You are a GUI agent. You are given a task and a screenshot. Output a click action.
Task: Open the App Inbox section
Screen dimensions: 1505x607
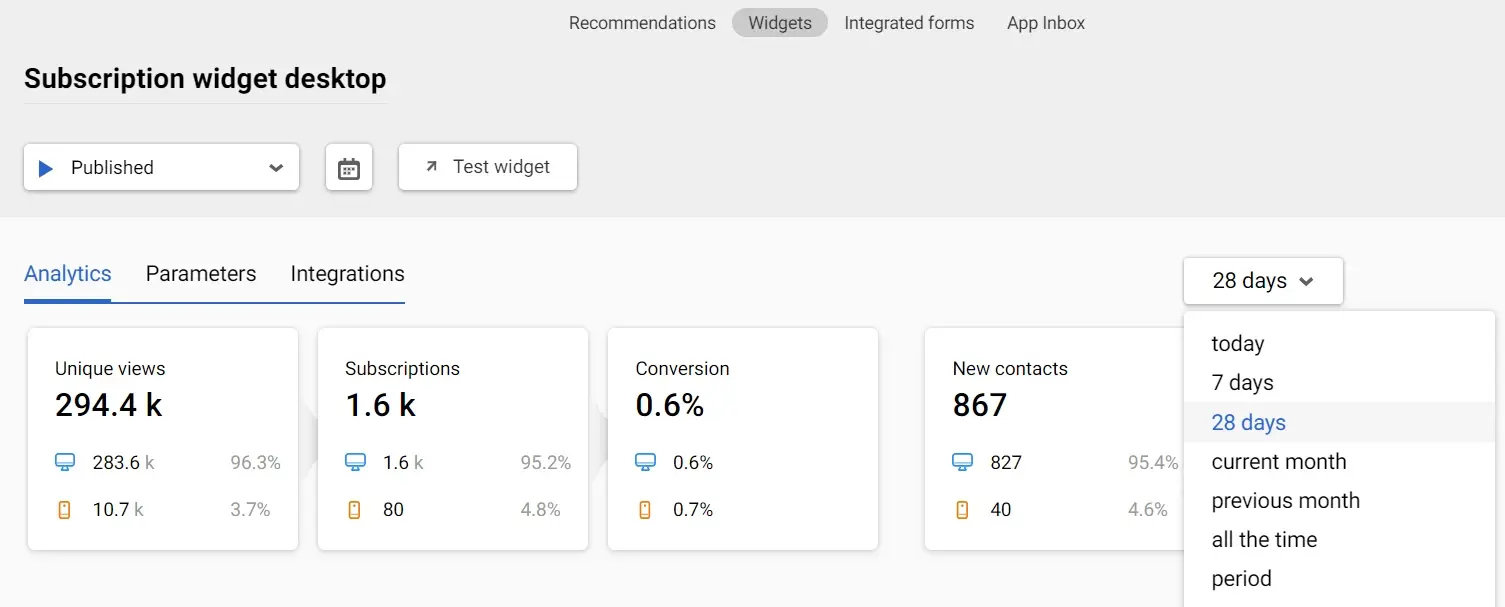(x=1045, y=22)
